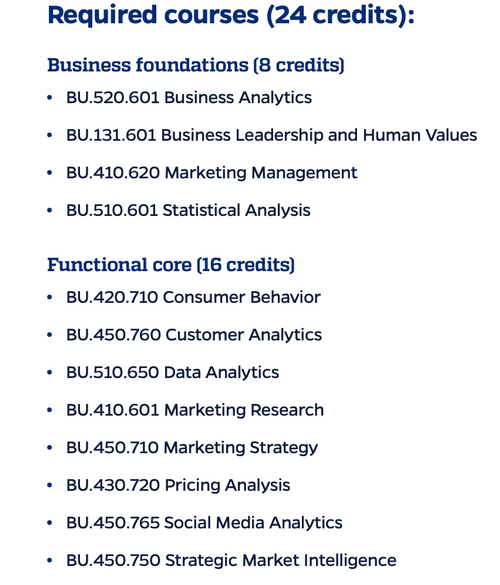
Task: Select BU.450.765 Social Media Analytics
Action: pyautogui.click(x=204, y=523)
